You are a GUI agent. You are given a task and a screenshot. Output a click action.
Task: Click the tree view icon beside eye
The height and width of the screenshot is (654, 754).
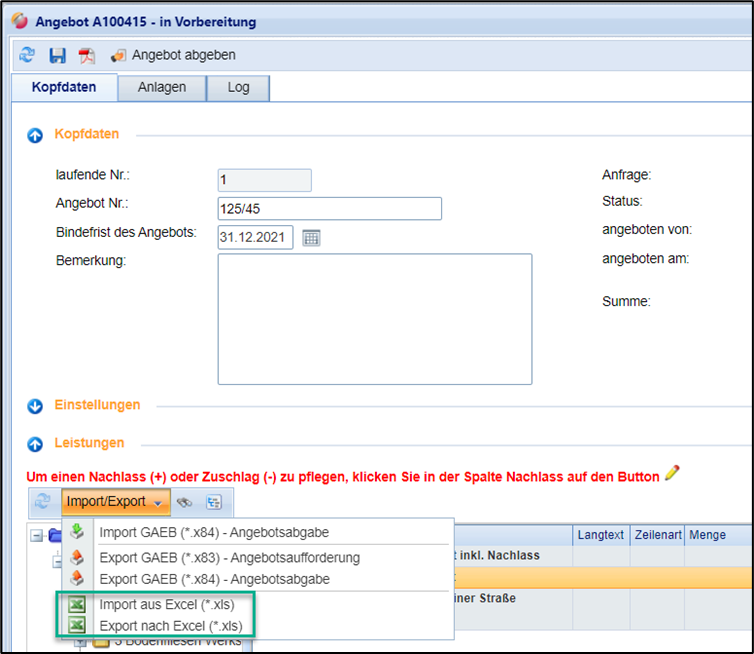coord(213,502)
